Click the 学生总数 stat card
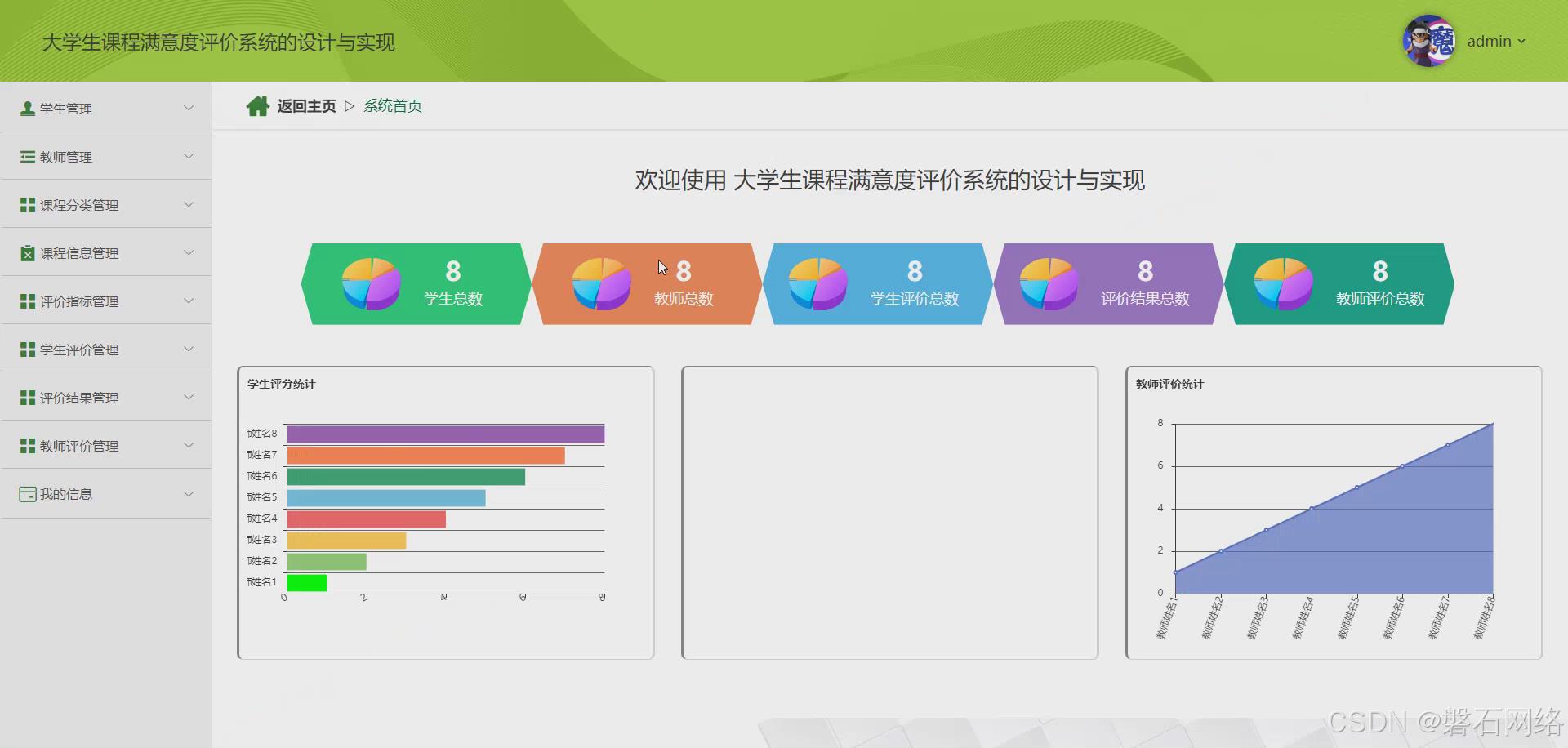 click(415, 283)
